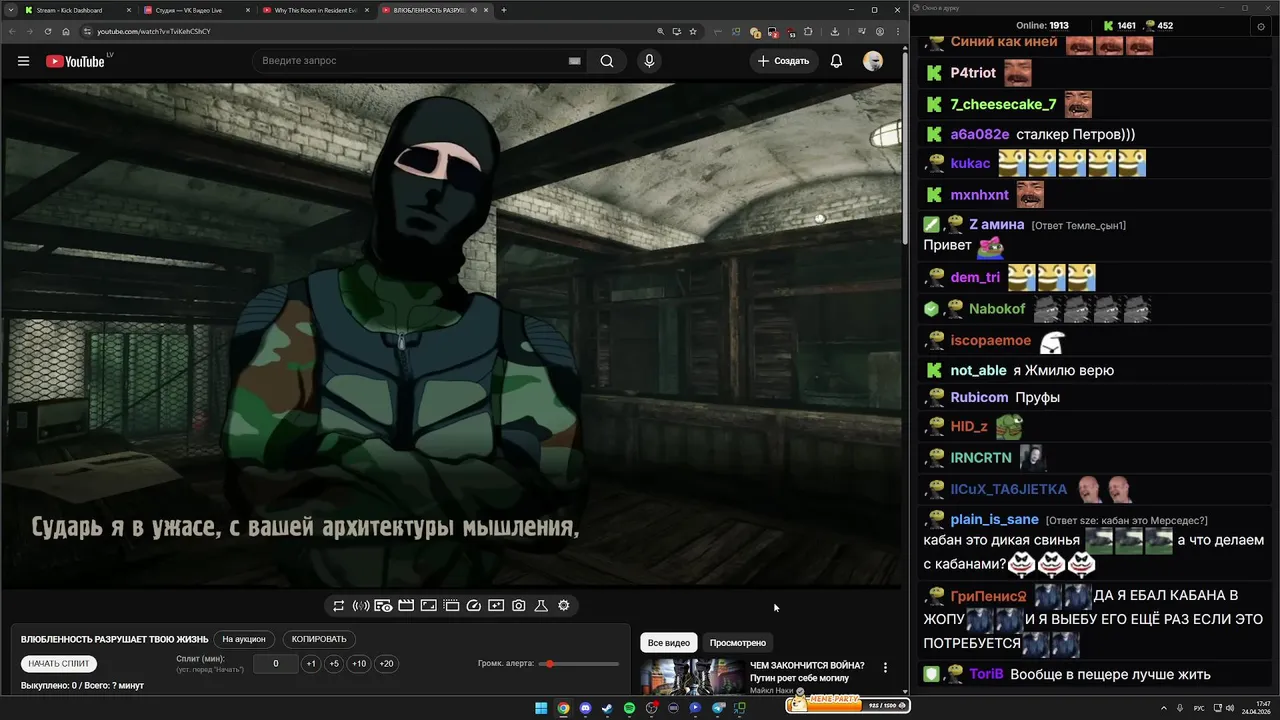Open the ЧЕМ ЗАКОНЧИТСЯ ВОЙНА video thumbnail
Viewport: 1280px width, 720px height.
pyautogui.click(x=691, y=676)
